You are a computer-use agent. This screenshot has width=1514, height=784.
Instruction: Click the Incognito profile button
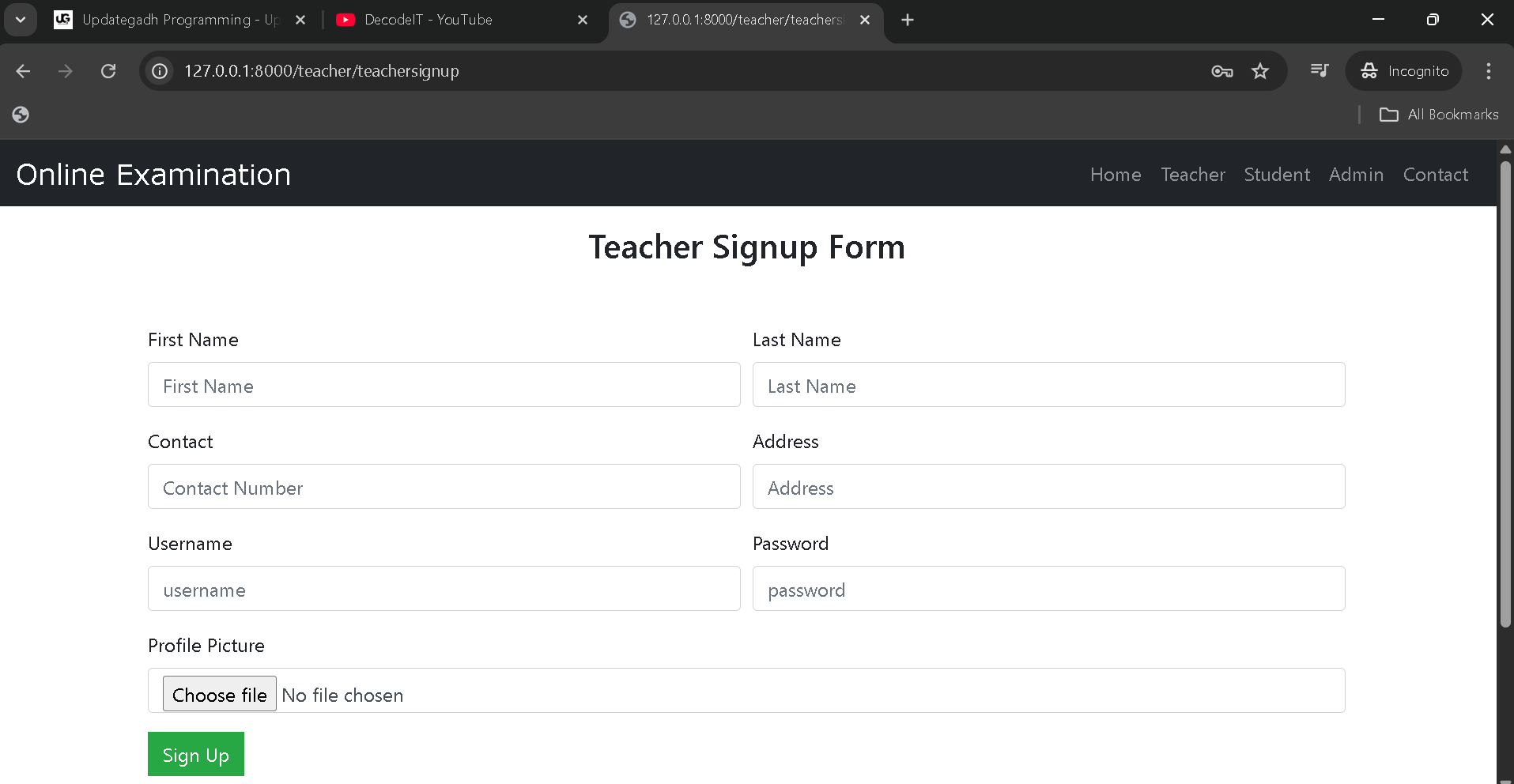tap(1404, 71)
